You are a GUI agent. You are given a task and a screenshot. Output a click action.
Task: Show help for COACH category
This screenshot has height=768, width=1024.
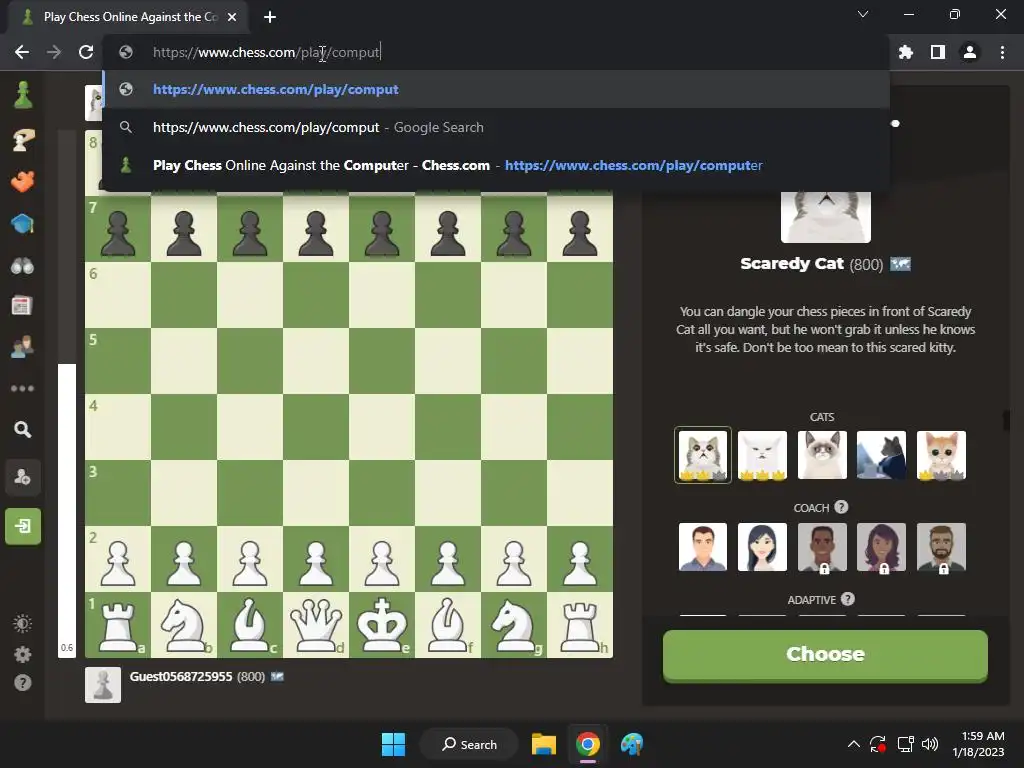841,507
